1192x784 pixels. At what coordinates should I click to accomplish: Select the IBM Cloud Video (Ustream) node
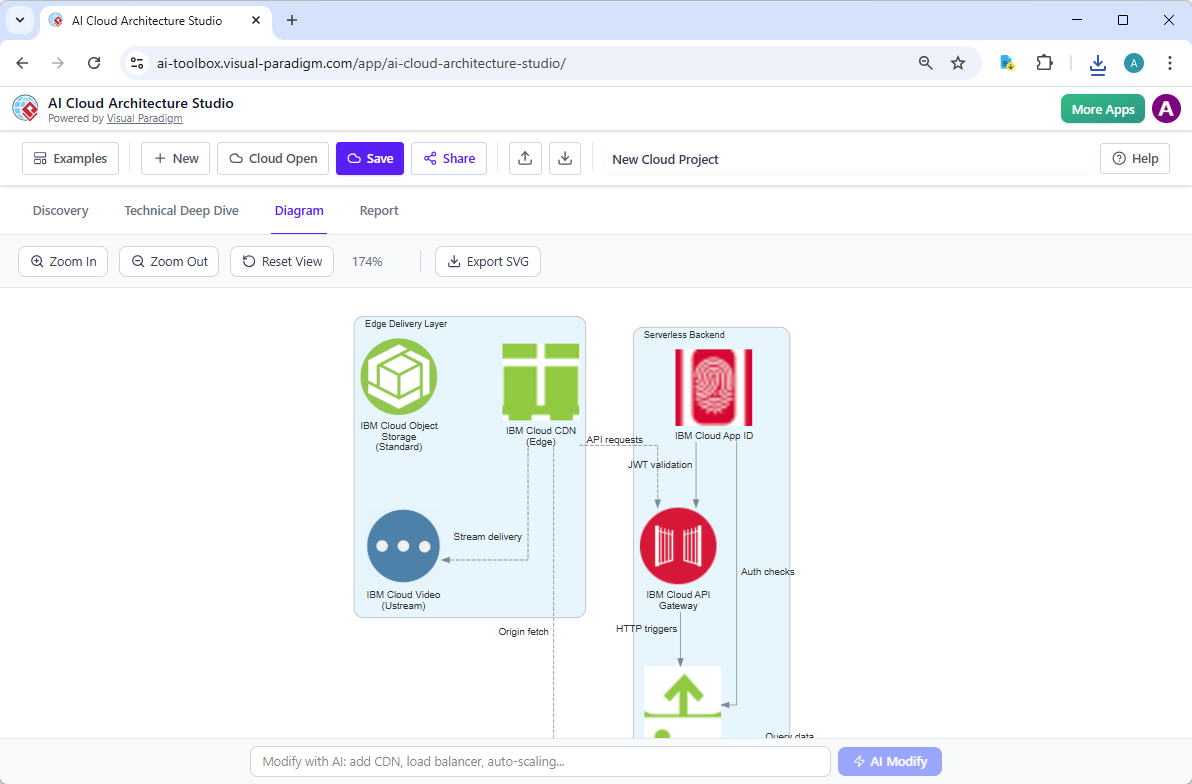pos(403,546)
